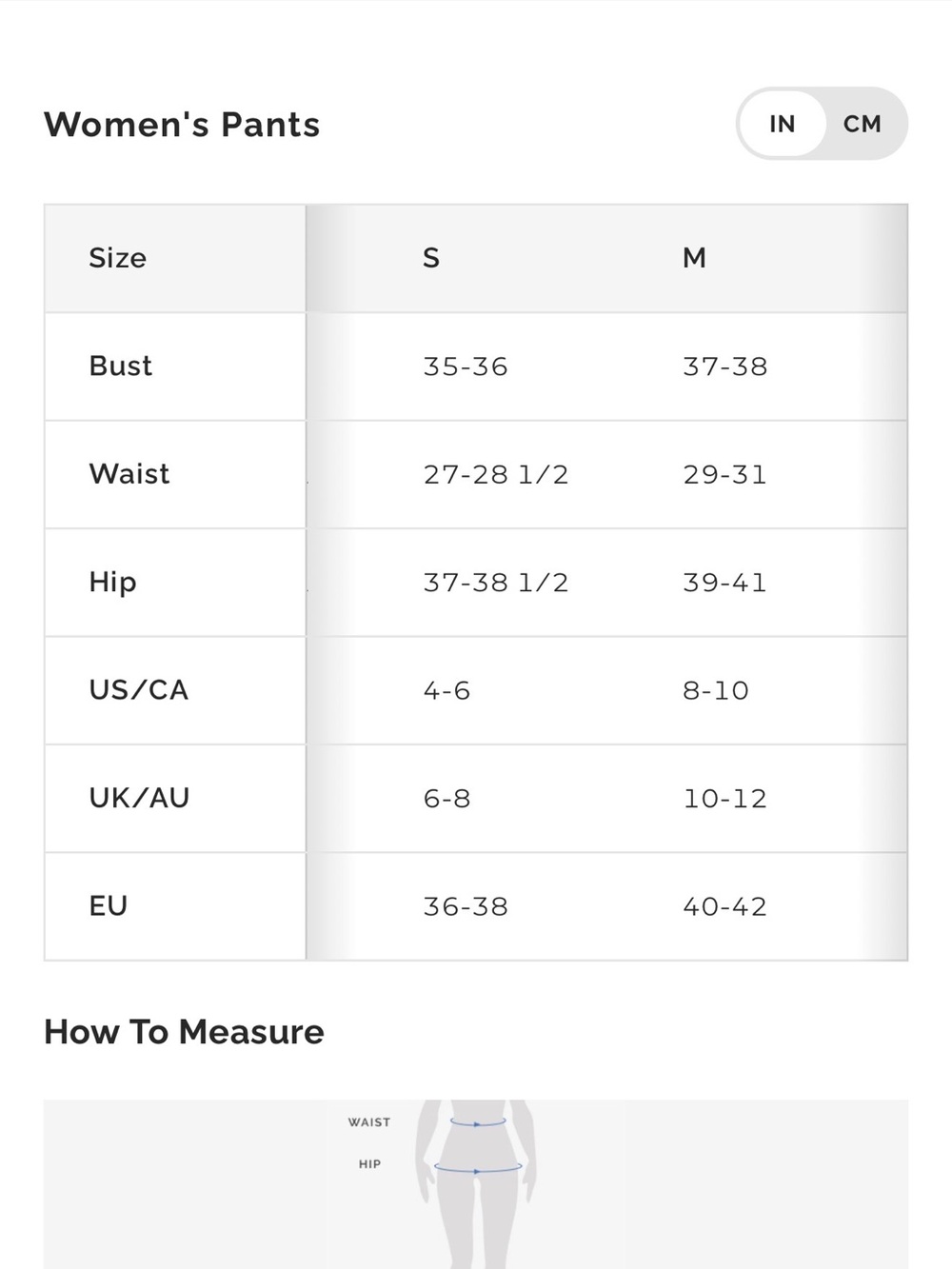This screenshot has height=1269, width=952.
Task: Click the Hip row label
Action: 112,583
